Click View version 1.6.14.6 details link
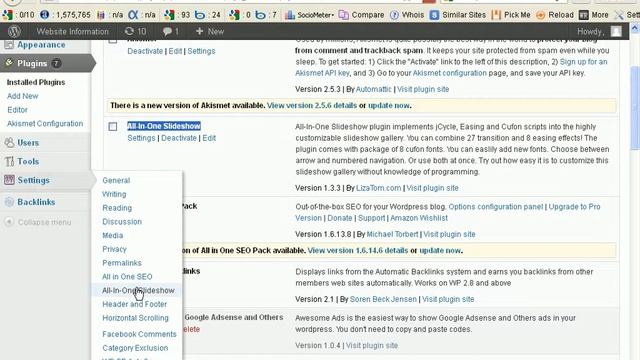 click(x=358, y=251)
